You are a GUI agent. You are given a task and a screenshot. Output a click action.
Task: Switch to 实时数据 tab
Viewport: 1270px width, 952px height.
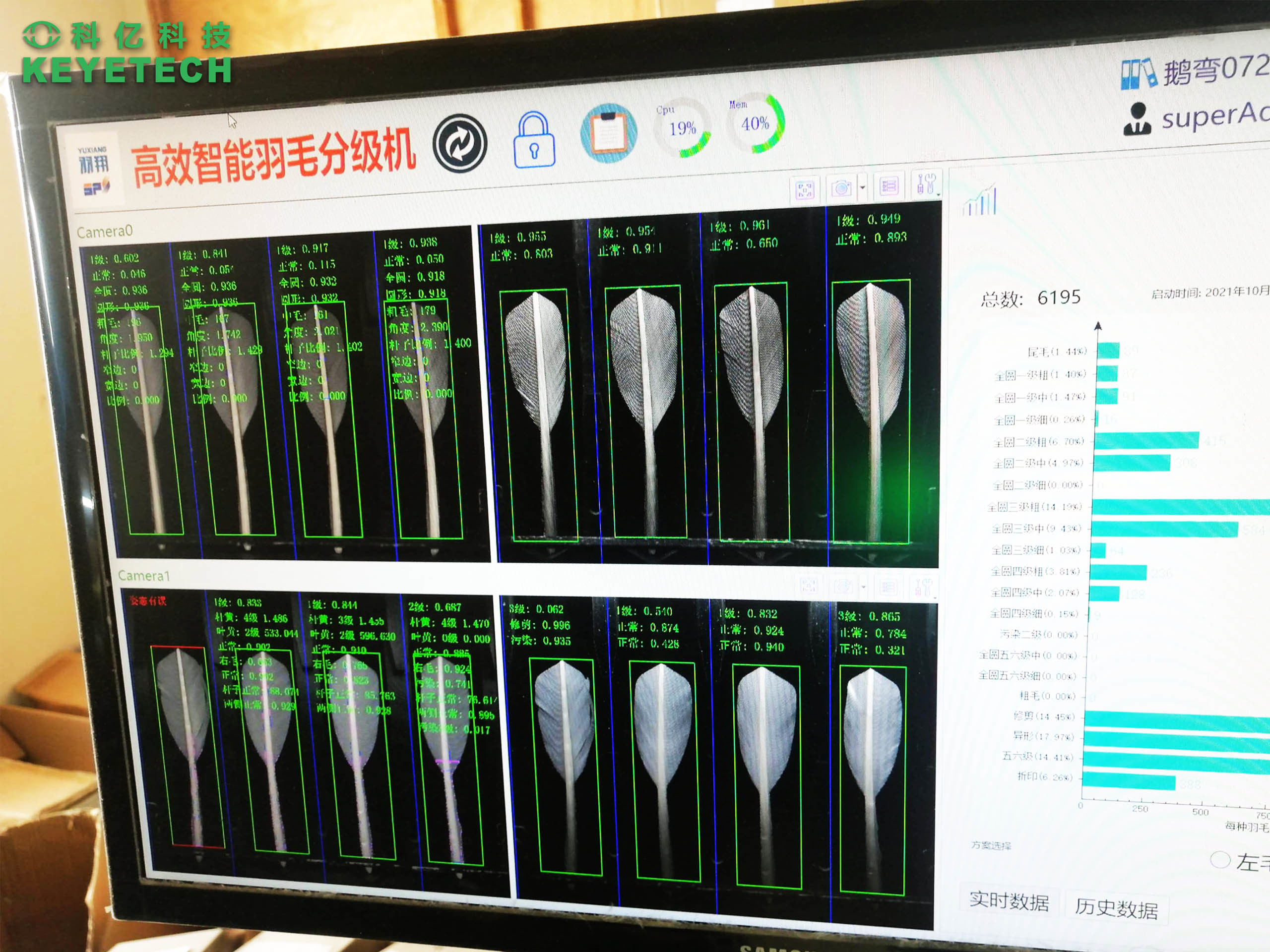tap(1009, 900)
